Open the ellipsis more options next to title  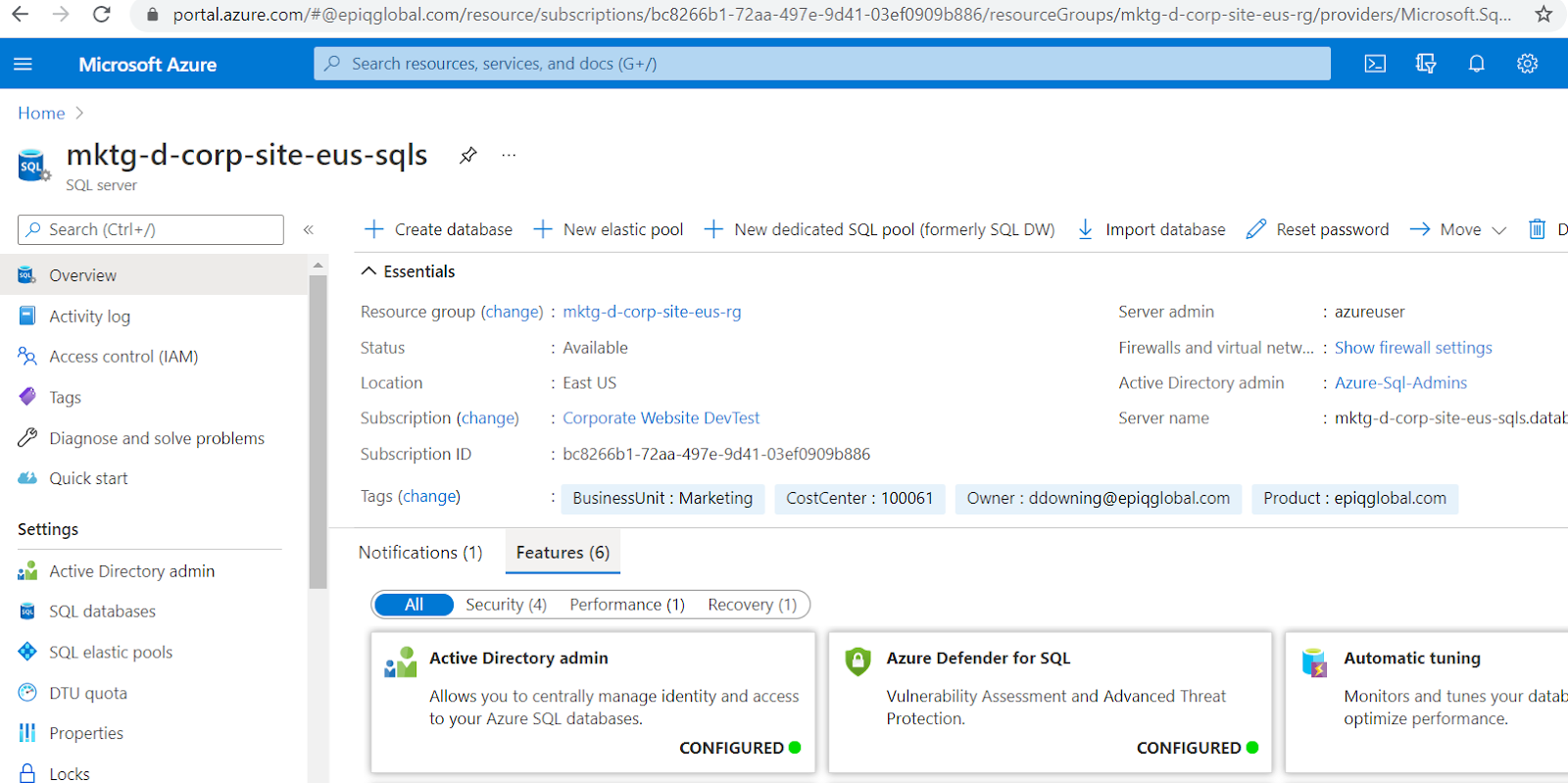point(509,155)
